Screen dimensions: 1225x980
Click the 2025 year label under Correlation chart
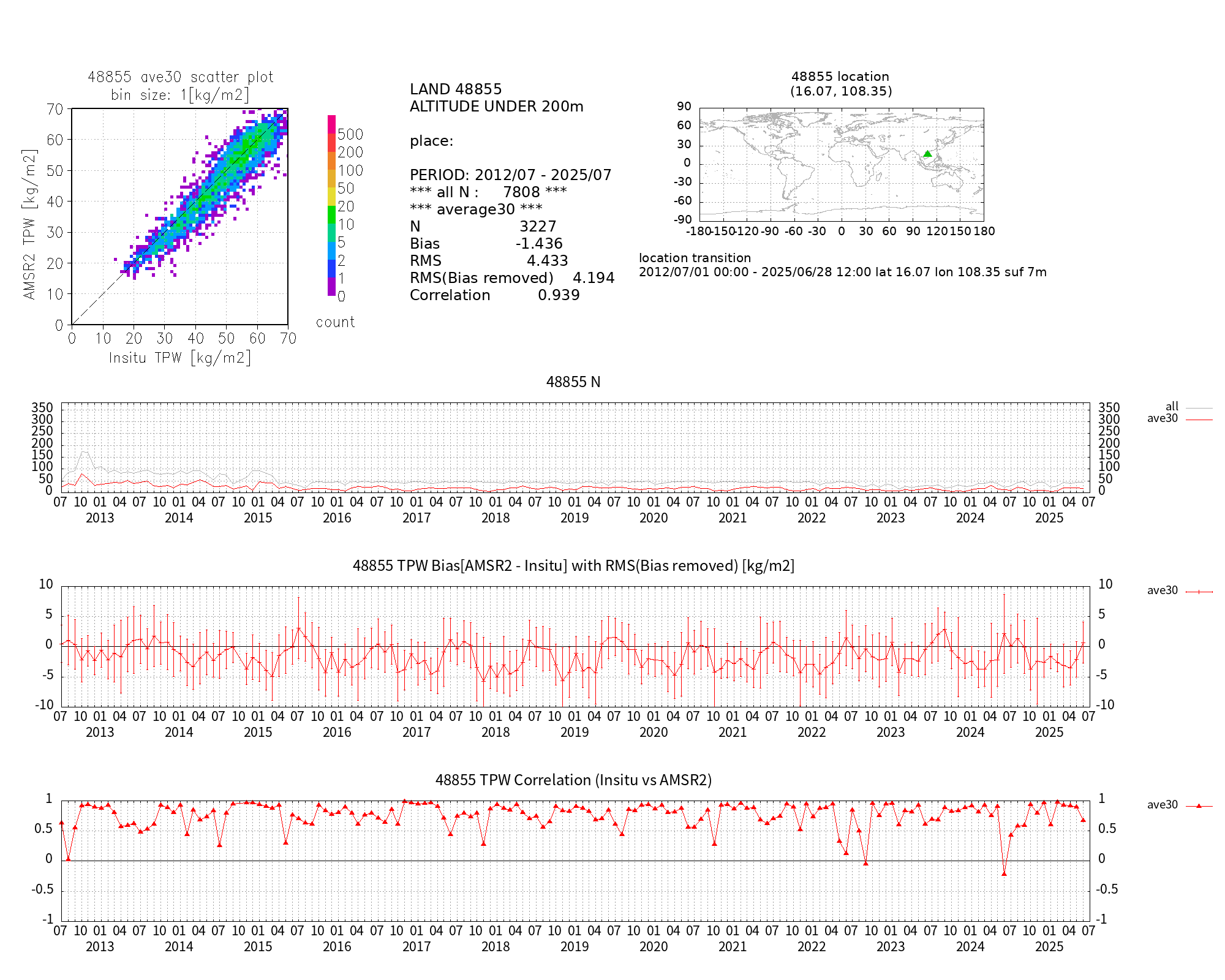pyautogui.click(x=1049, y=947)
